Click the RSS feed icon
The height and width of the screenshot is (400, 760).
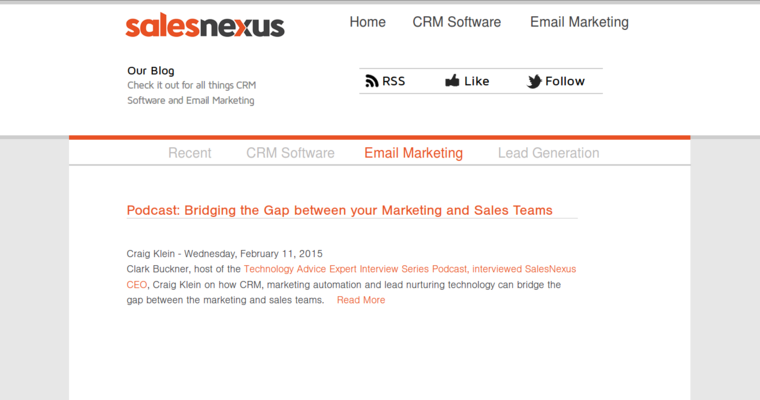(x=372, y=81)
